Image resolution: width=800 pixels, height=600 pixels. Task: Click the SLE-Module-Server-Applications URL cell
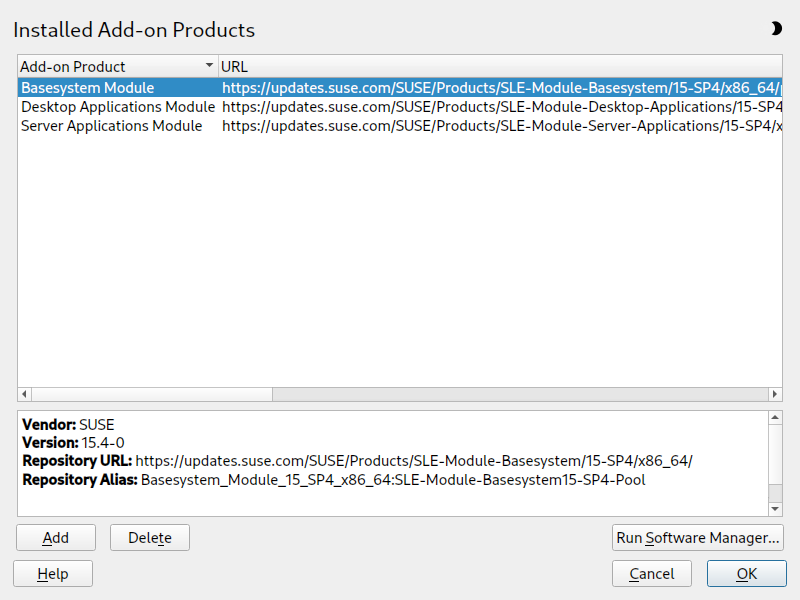tap(500, 126)
